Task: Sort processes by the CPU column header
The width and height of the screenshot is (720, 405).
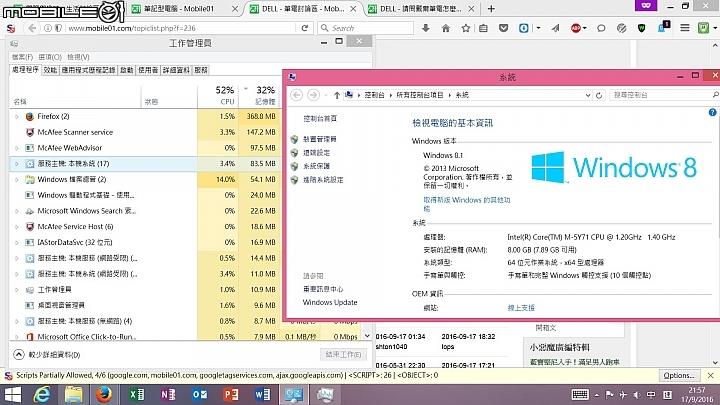Action: [x=218, y=95]
